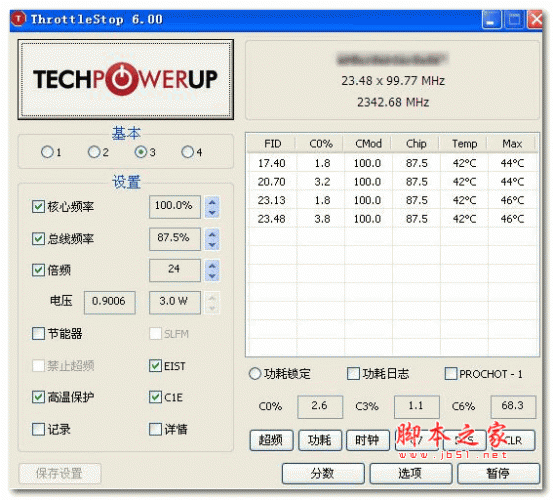Viewport: 553px width, 500px height.
Task: Enable the 节能器 checkbox
Action: [x=38, y=334]
